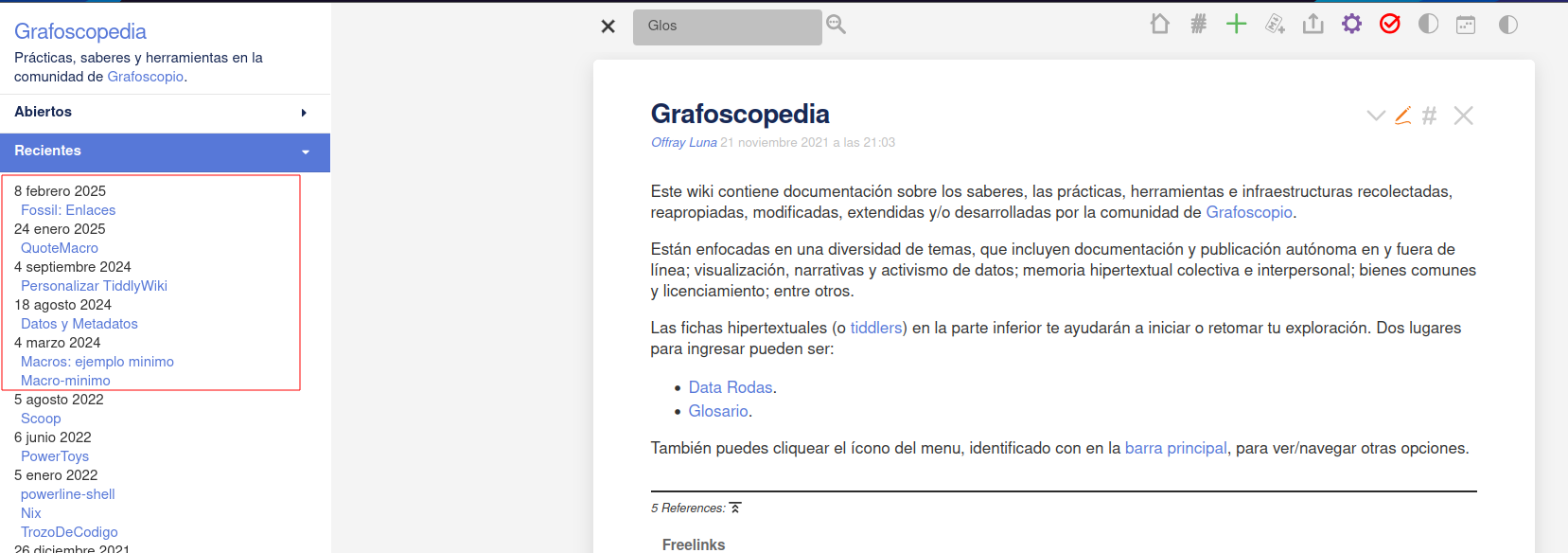1568x553 pixels.
Task: Toggle palette with first half-circle icon
Action: coord(1428,24)
